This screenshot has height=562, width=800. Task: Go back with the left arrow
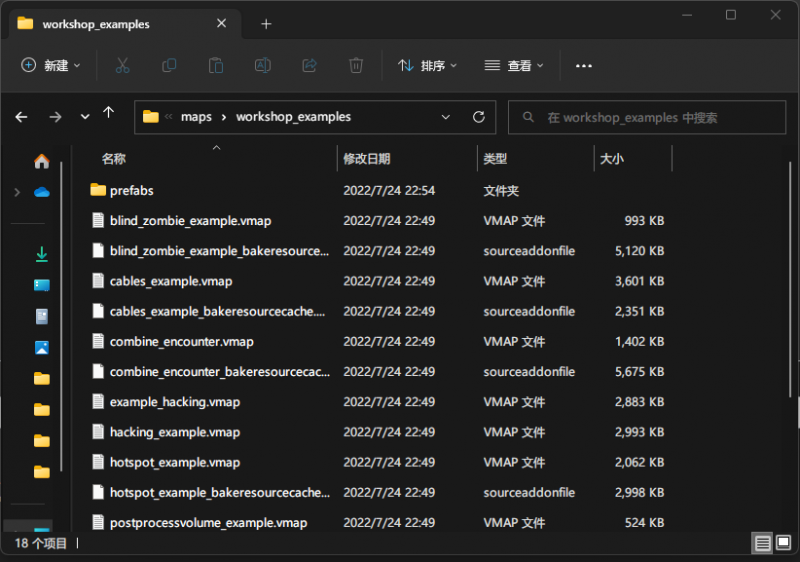(21, 117)
